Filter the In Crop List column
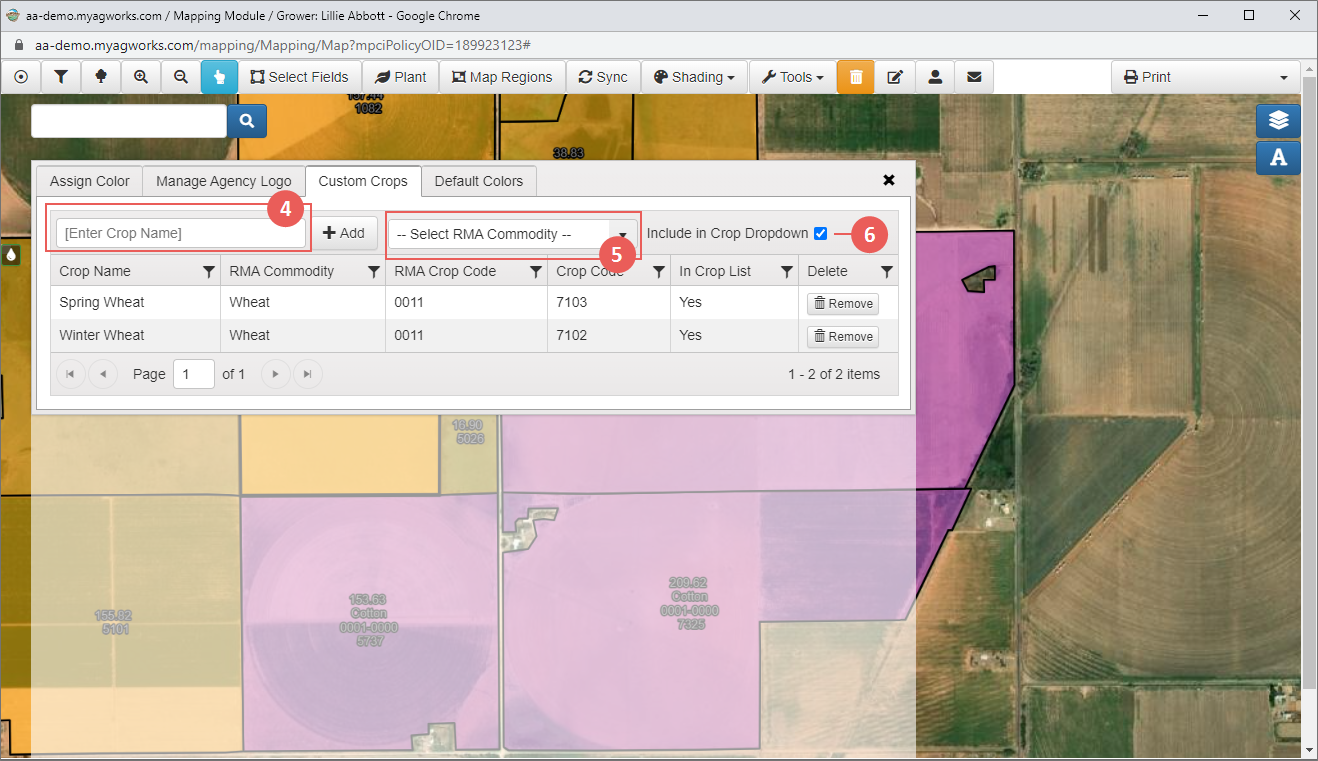1318x761 pixels. (x=787, y=271)
